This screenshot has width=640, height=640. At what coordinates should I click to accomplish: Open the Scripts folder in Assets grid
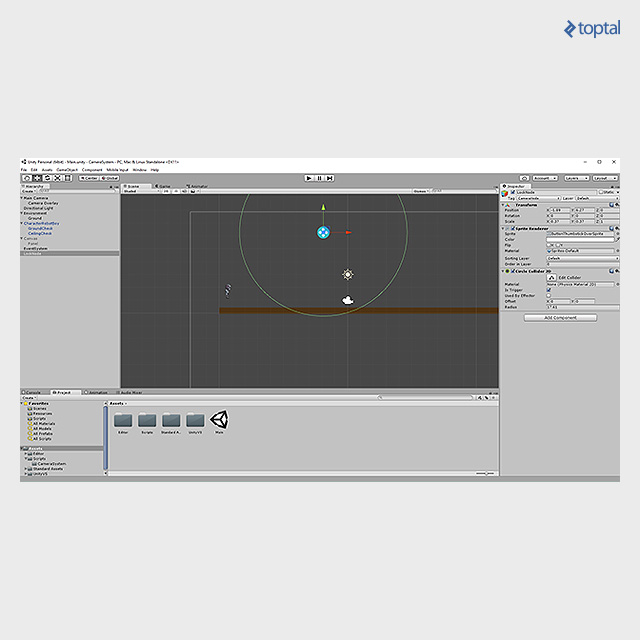pyautogui.click(x=147, y=421)
